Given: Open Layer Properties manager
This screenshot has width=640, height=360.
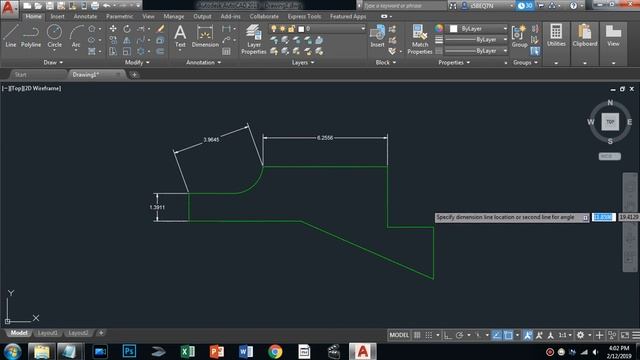Looking at the screenshot, I should click(x=253, y=39).
